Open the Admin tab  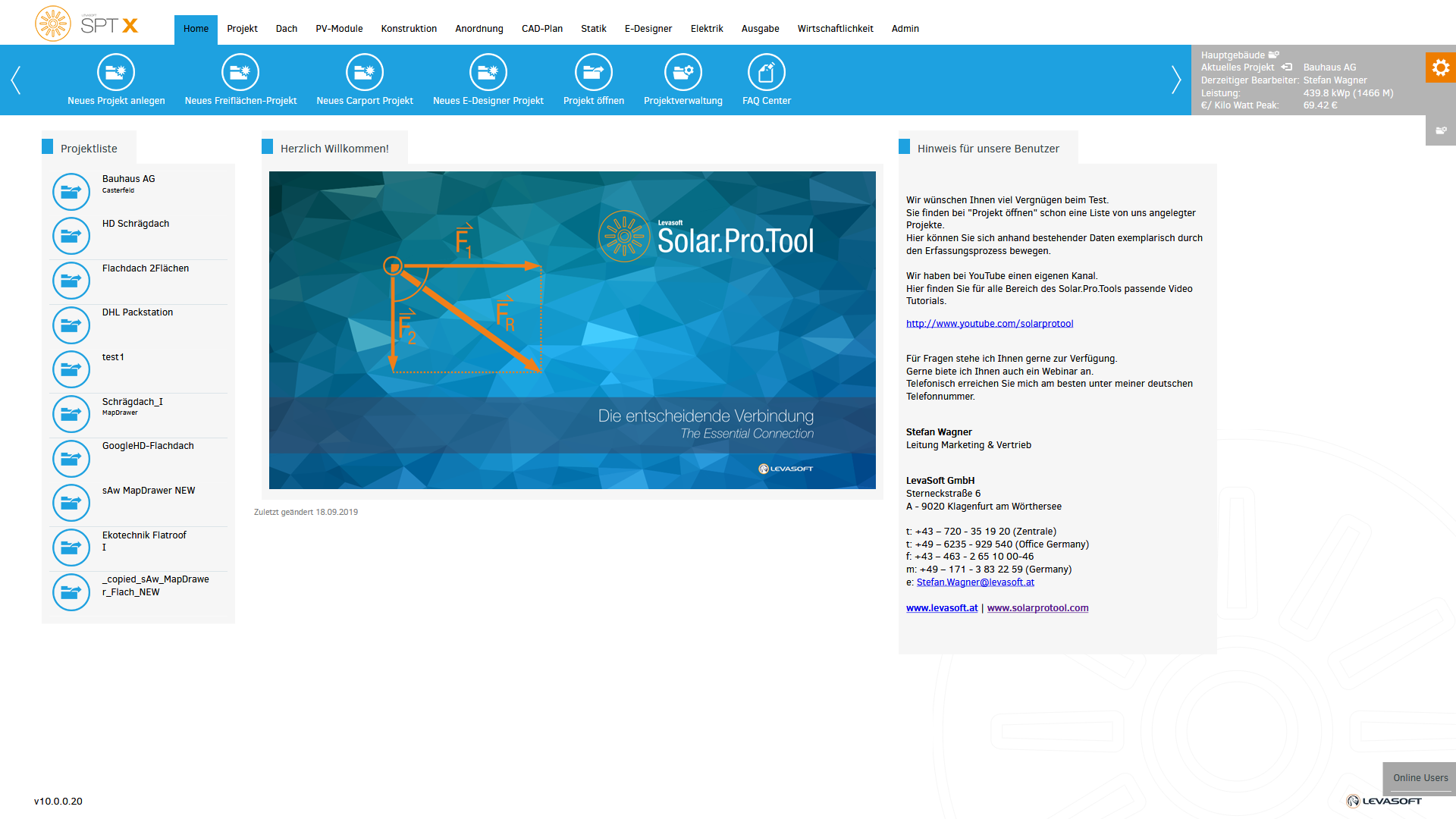click(x=905, y=29)
